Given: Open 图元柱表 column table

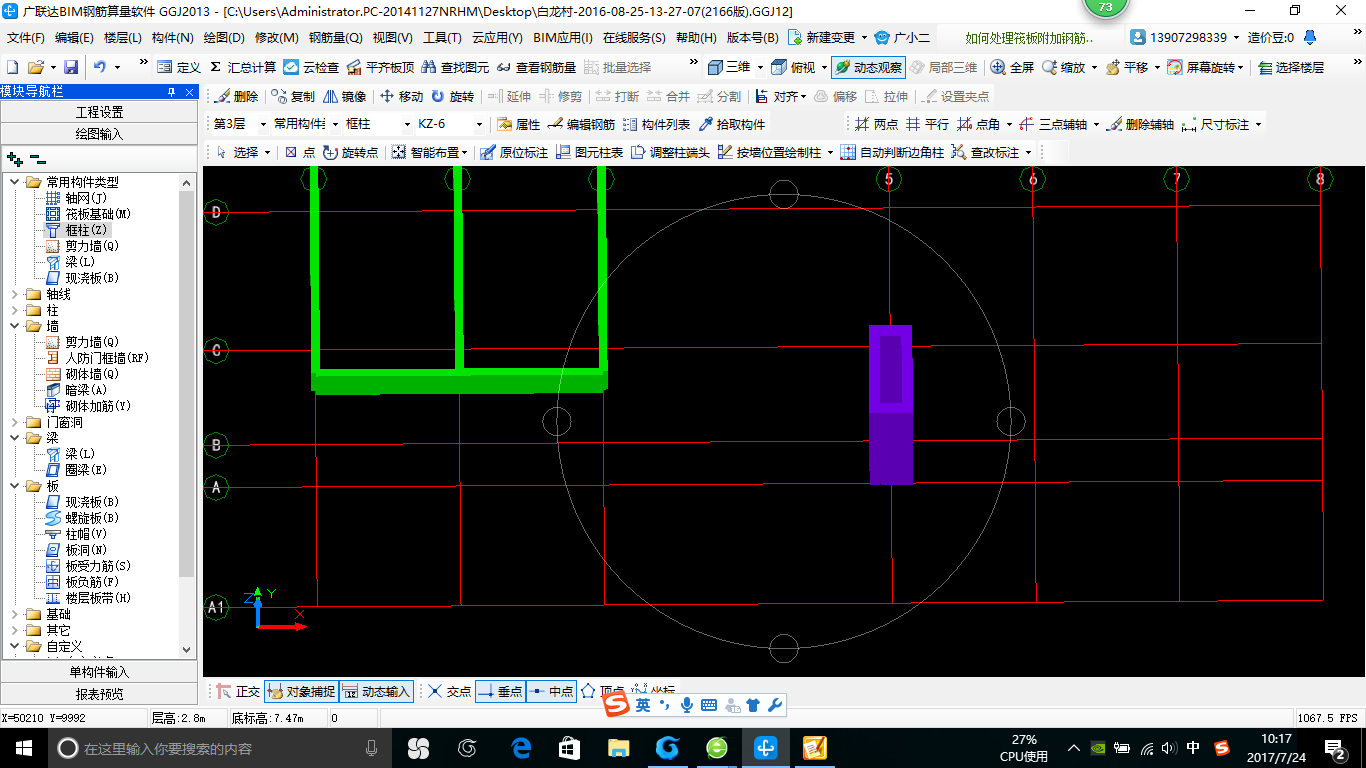Looking at the screenshot, I should (x=590, y=152).
